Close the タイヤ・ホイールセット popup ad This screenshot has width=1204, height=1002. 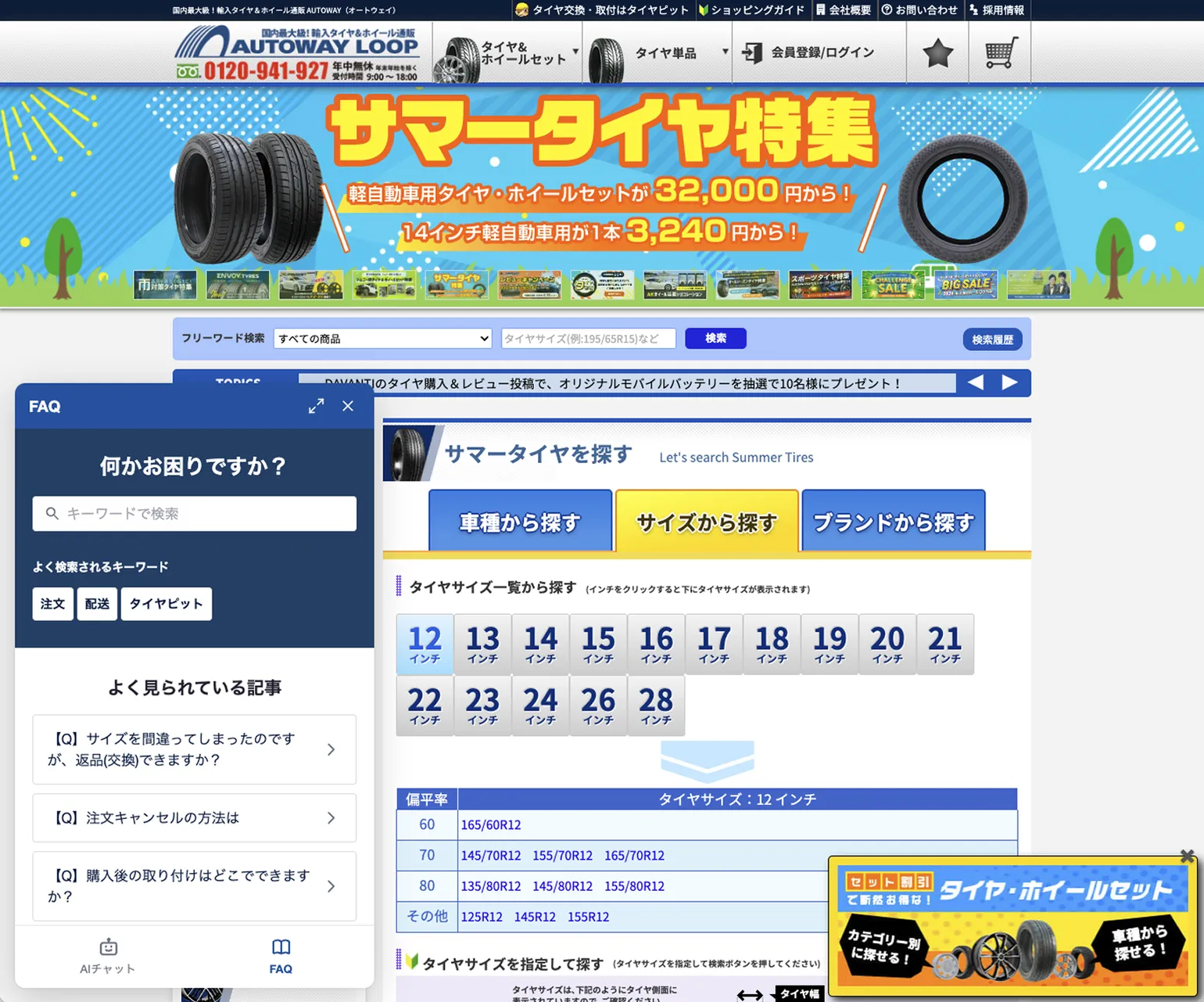tap(1187, 856)
